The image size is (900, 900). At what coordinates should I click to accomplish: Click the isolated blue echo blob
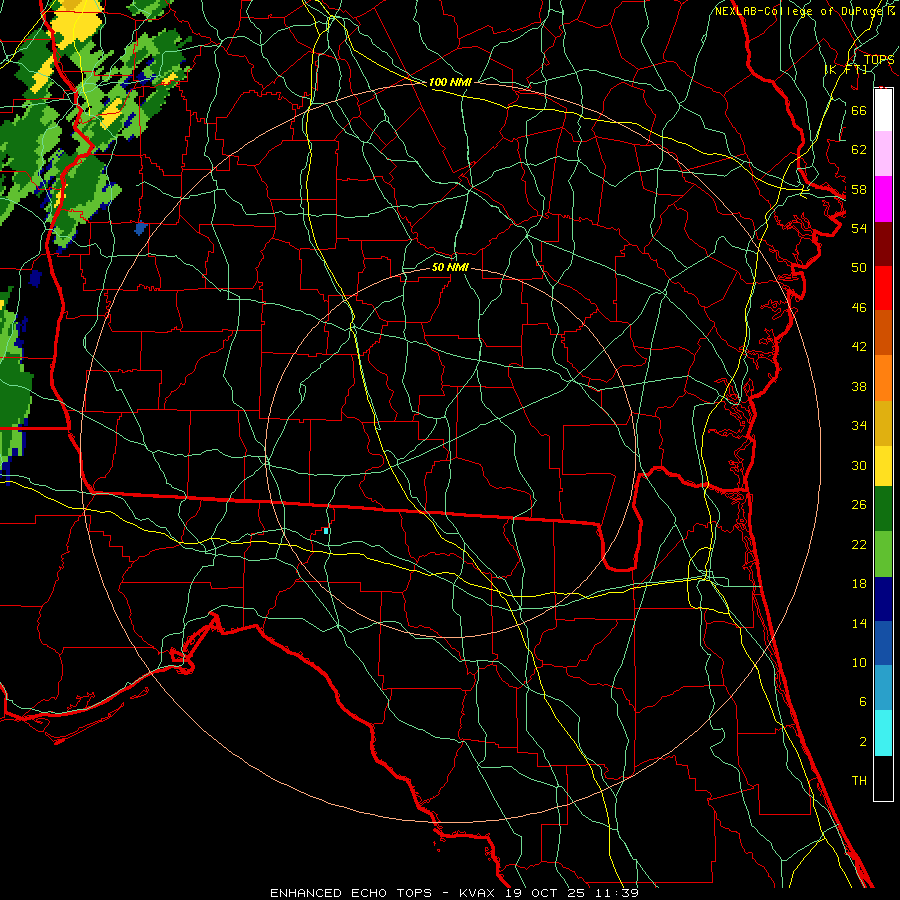coord(141,228)
